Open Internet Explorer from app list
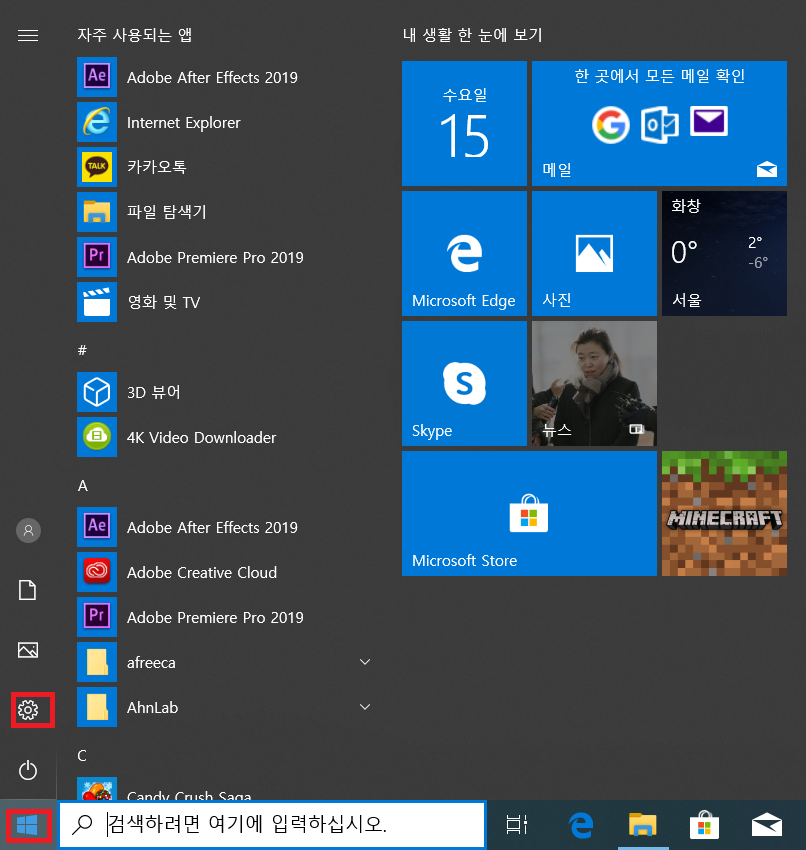This screenshot has width=806, height=850. [225, 123]
